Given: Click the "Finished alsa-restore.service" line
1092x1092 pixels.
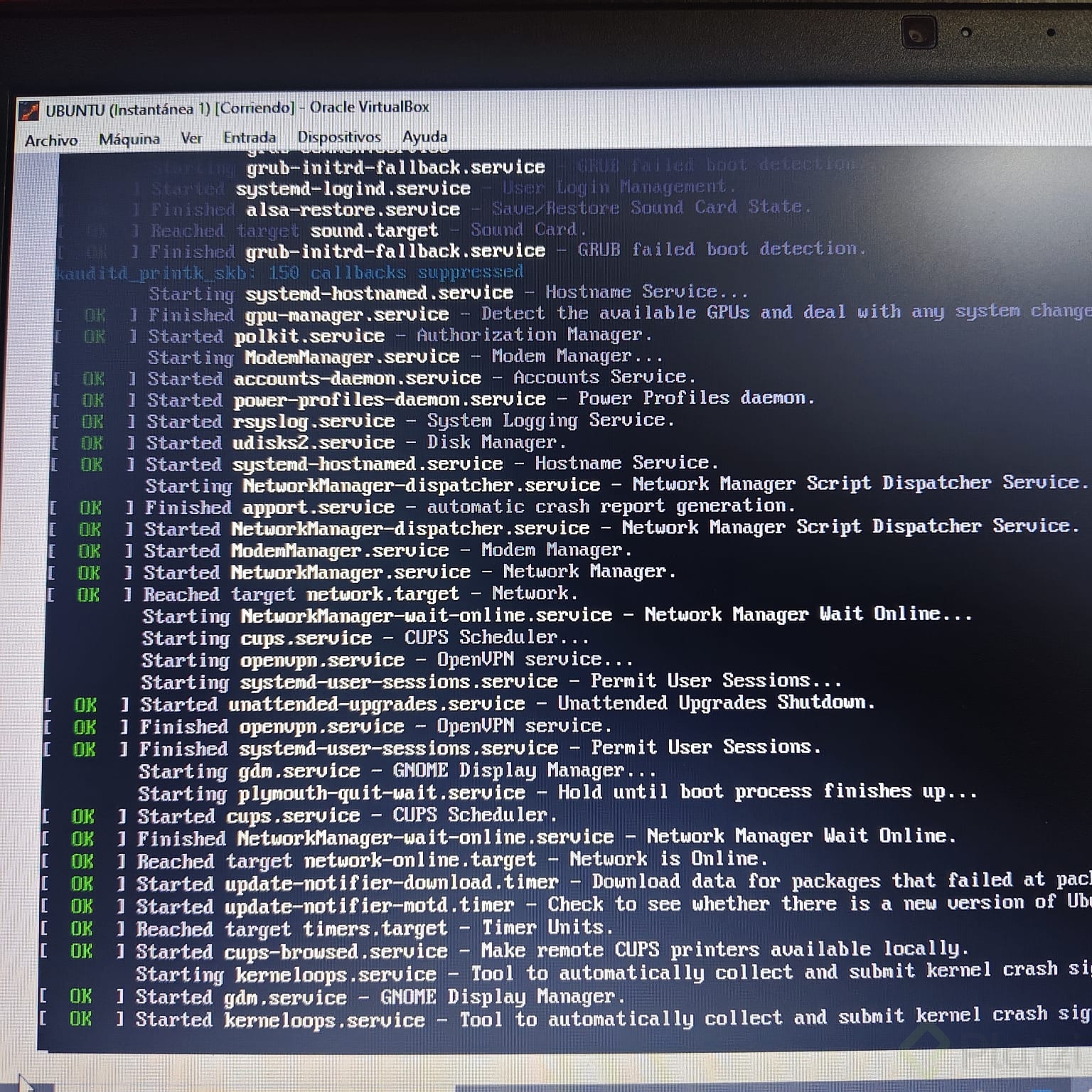Looking at the screenshot, I should [x=434, y=209].
